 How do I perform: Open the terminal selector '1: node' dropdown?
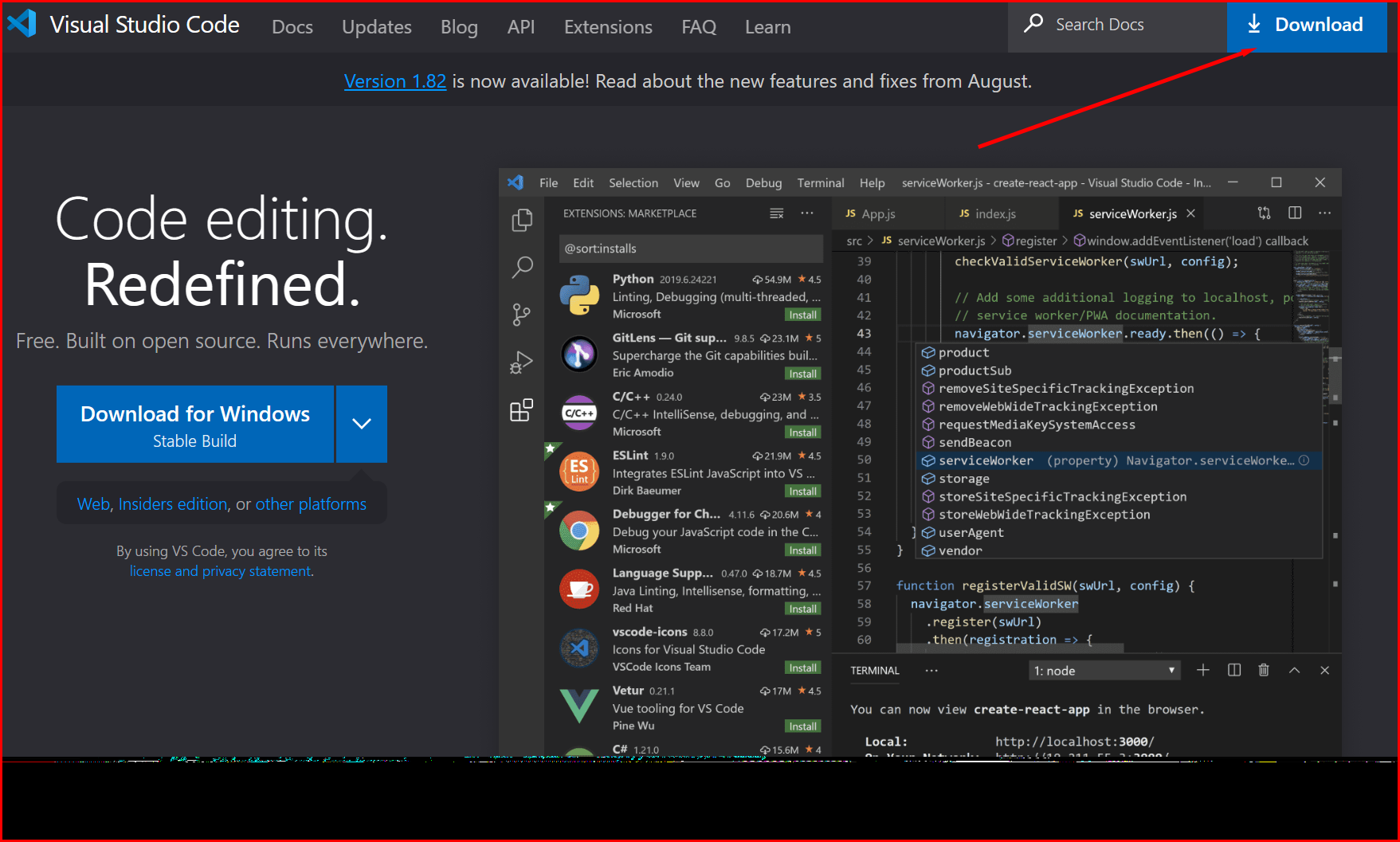1104,671
